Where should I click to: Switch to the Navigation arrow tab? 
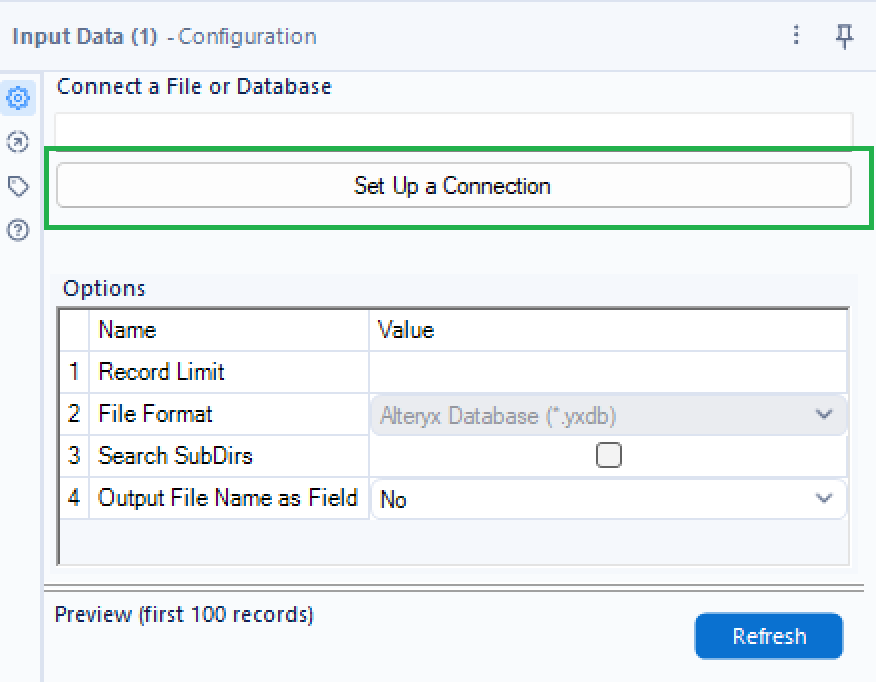[x=18, y=142]
